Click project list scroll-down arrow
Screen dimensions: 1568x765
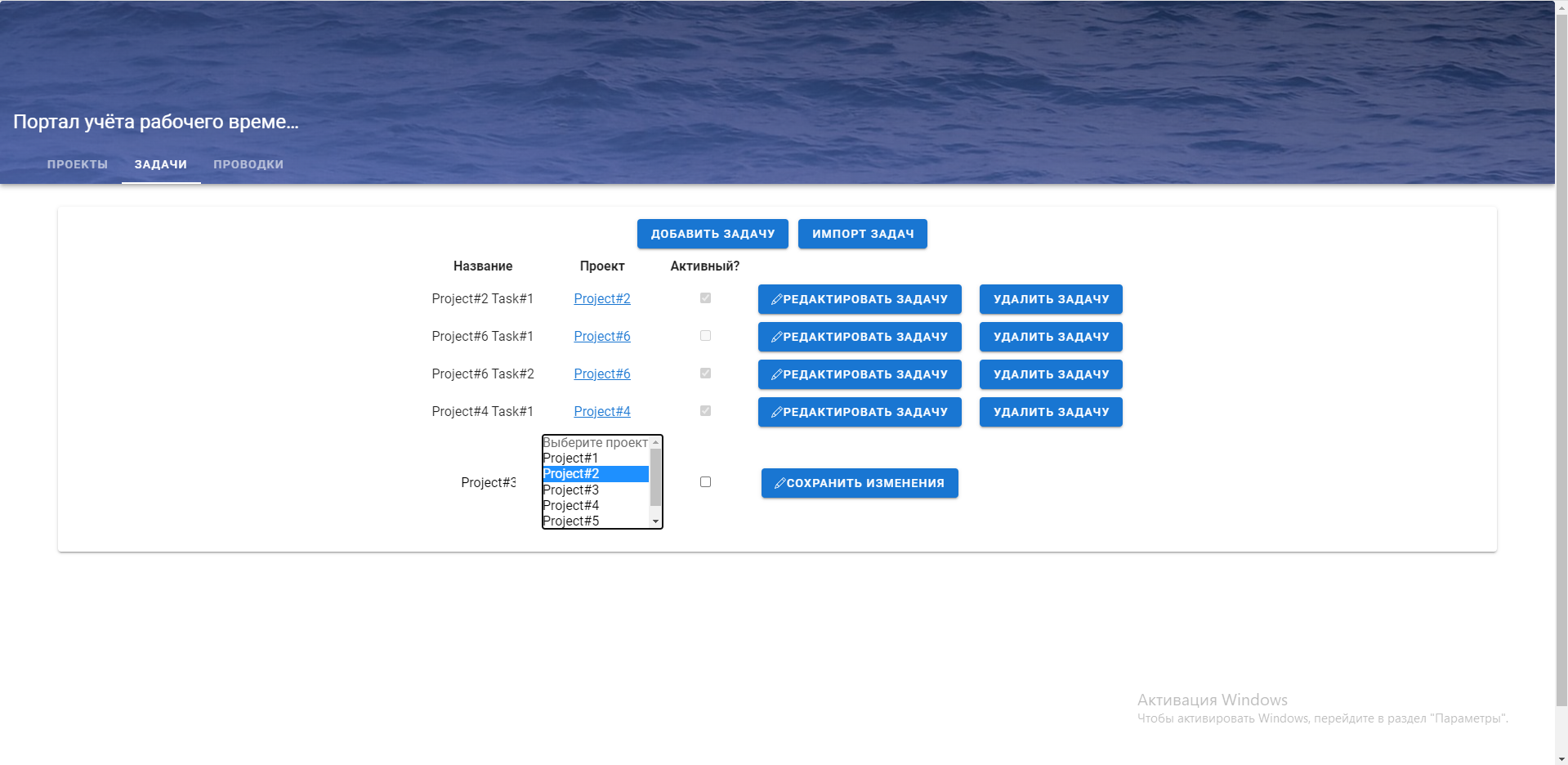pos(655,521)
